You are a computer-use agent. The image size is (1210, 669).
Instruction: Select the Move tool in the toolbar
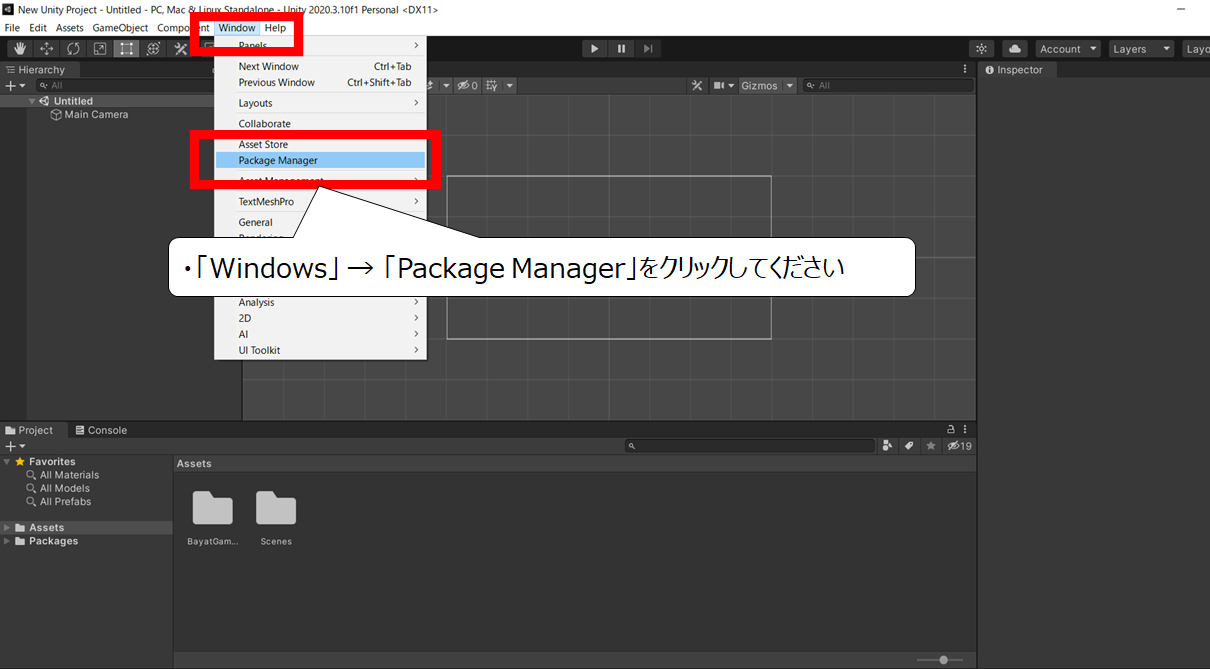[47, 49]
